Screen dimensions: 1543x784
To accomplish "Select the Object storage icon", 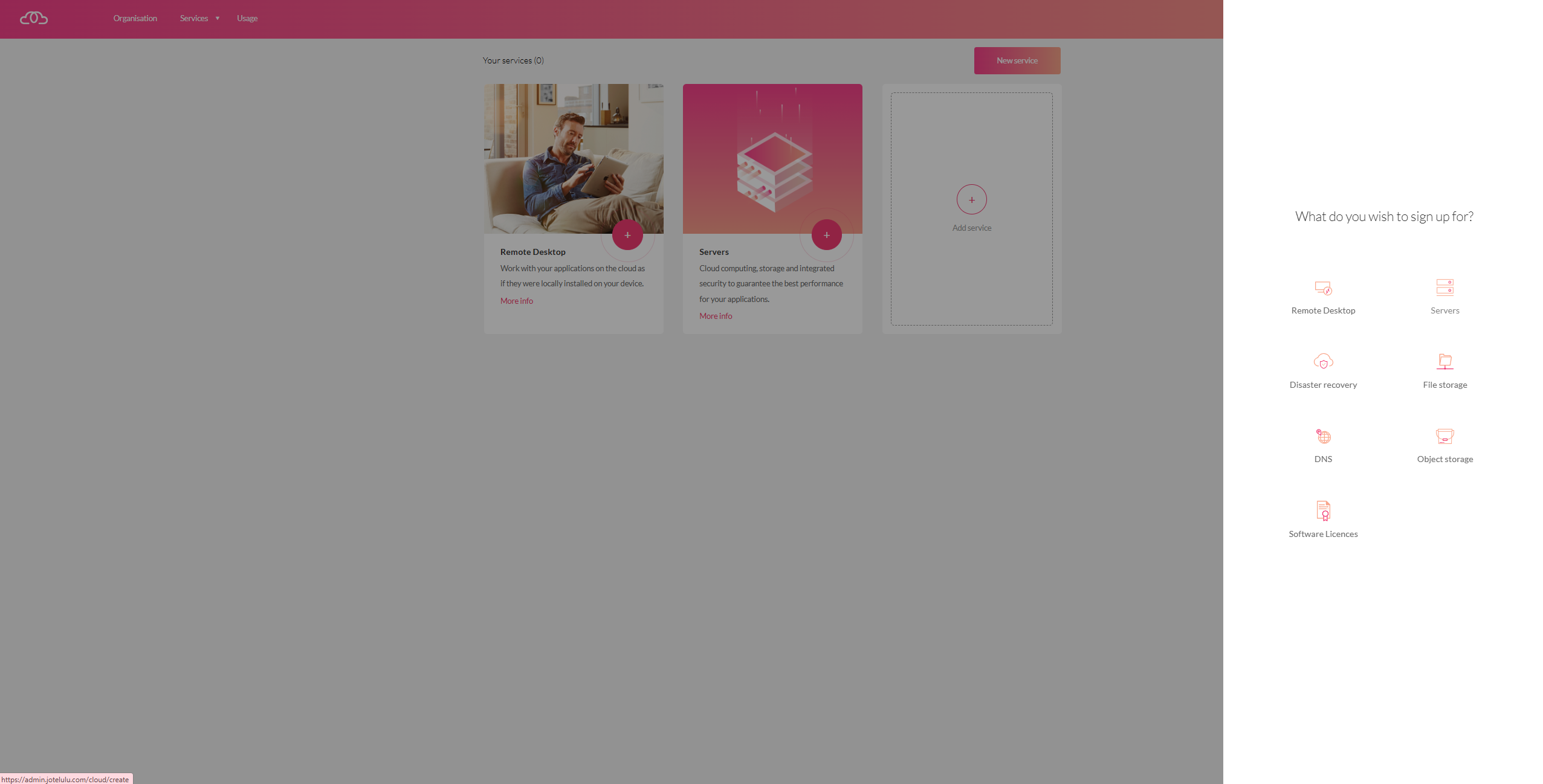I will tap(1444, 436).
